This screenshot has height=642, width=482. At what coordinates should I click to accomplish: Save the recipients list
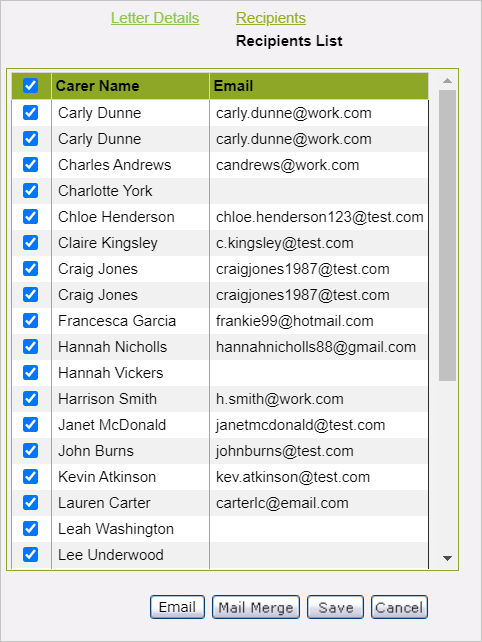pos(335,607)
